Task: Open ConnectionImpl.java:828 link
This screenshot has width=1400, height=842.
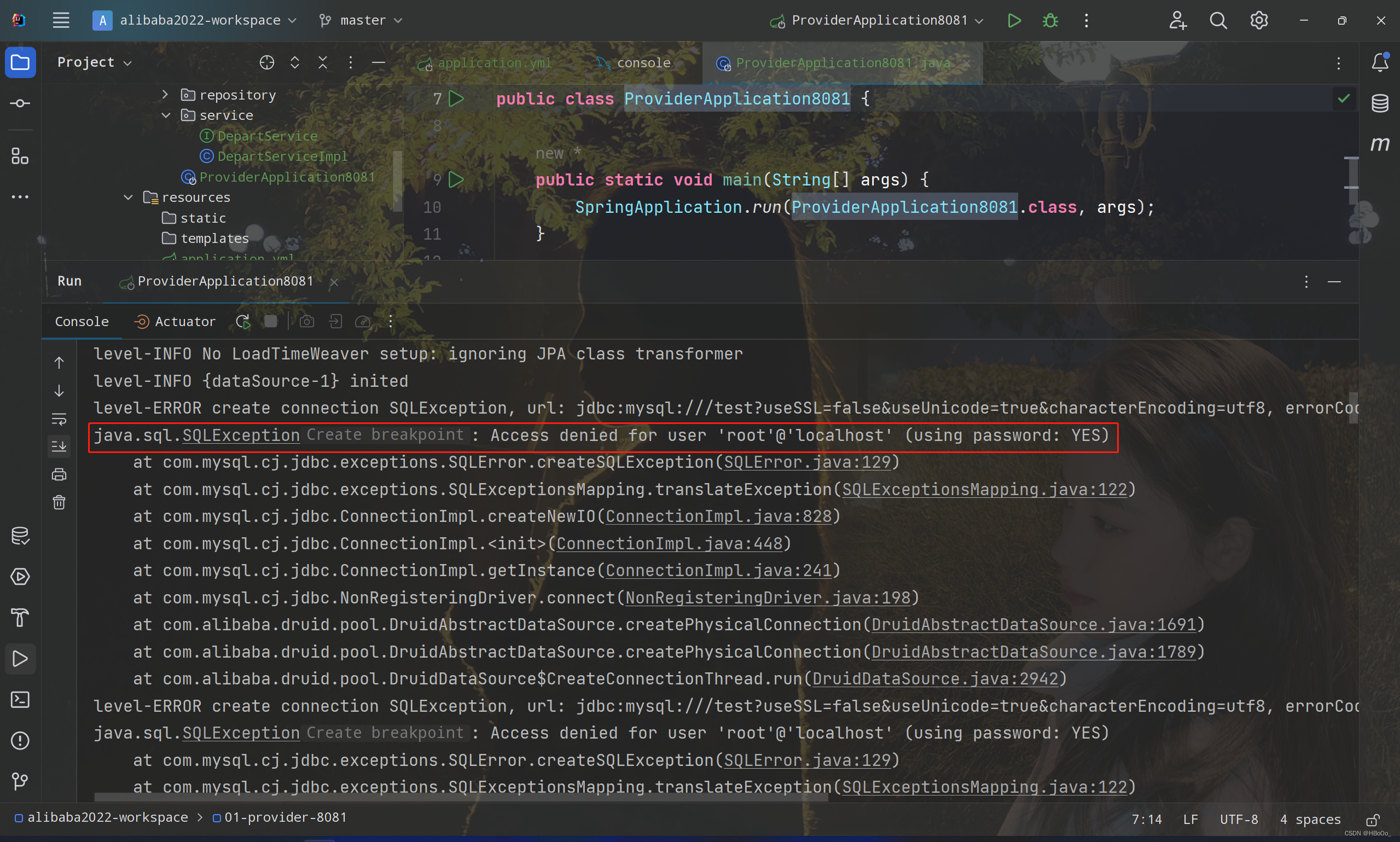Action: click(718, 516)
